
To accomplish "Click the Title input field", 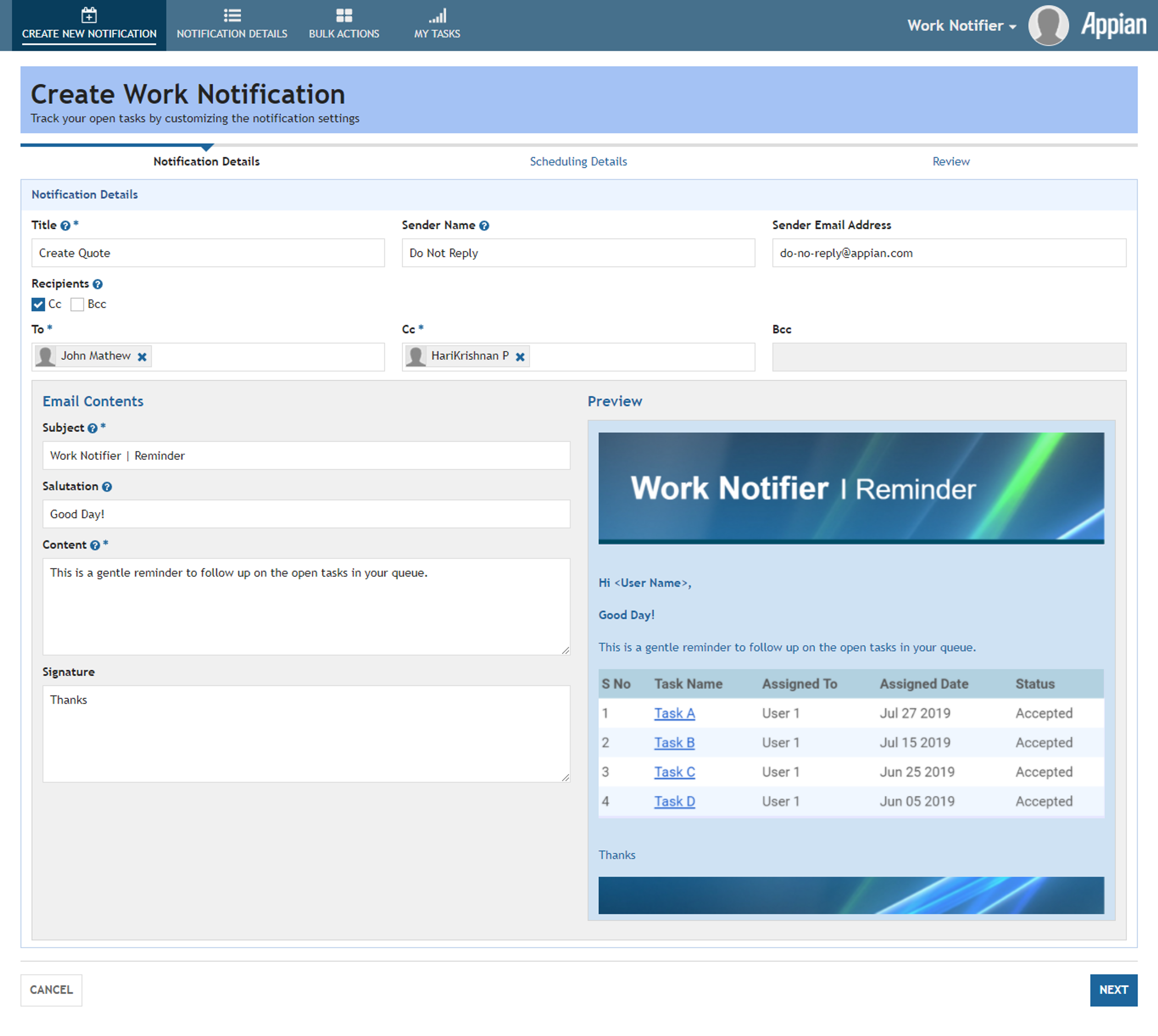I will [208, 253].
